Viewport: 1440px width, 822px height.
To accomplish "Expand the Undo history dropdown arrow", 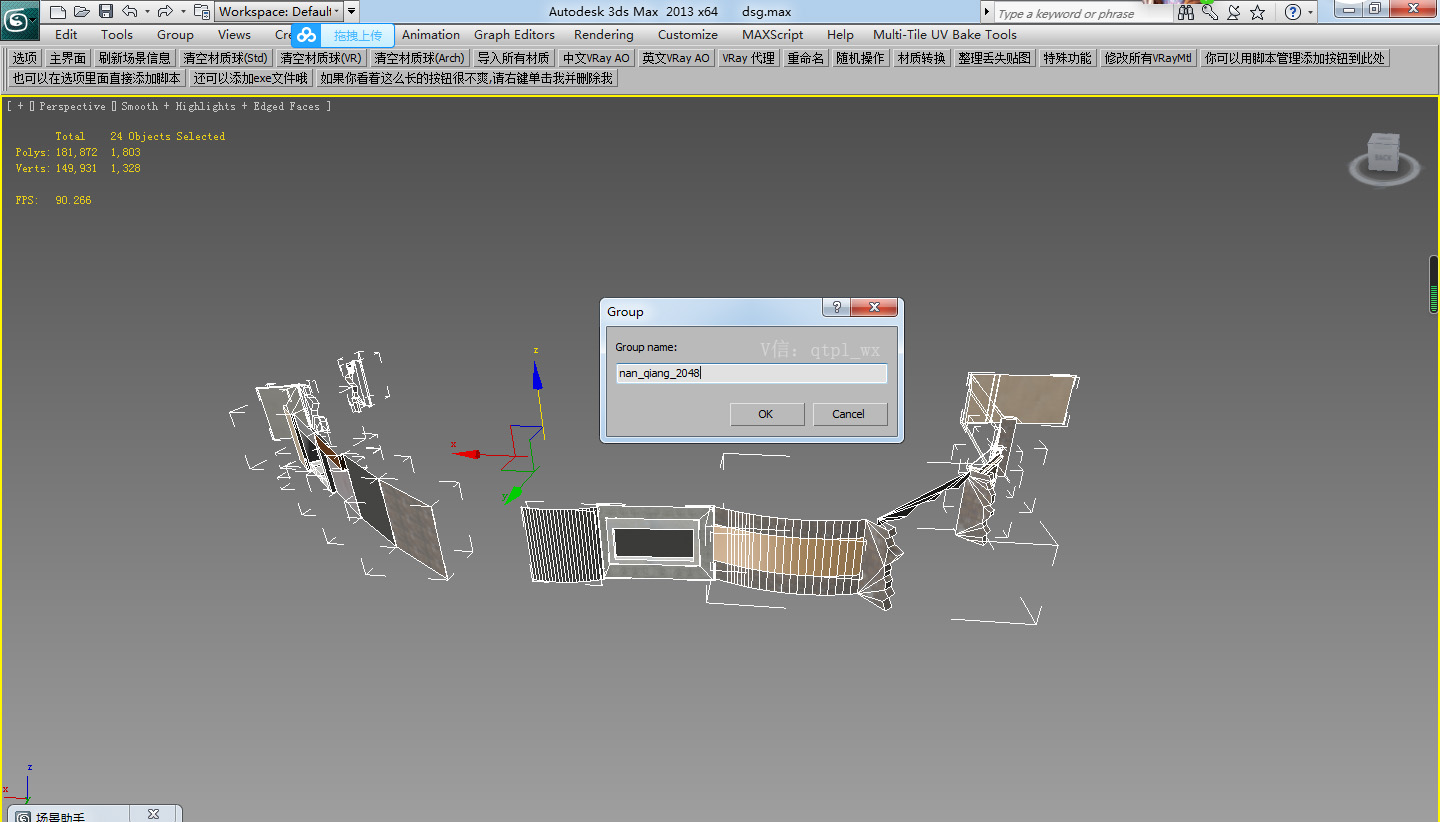I will click(147, 11).
